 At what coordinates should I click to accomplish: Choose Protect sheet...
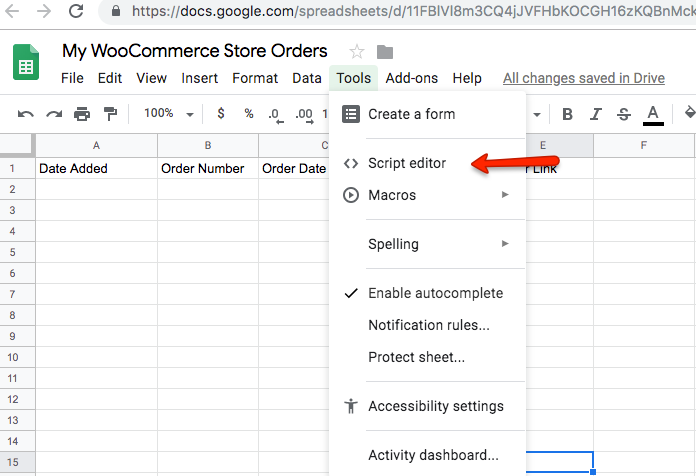tap(427, 357)
